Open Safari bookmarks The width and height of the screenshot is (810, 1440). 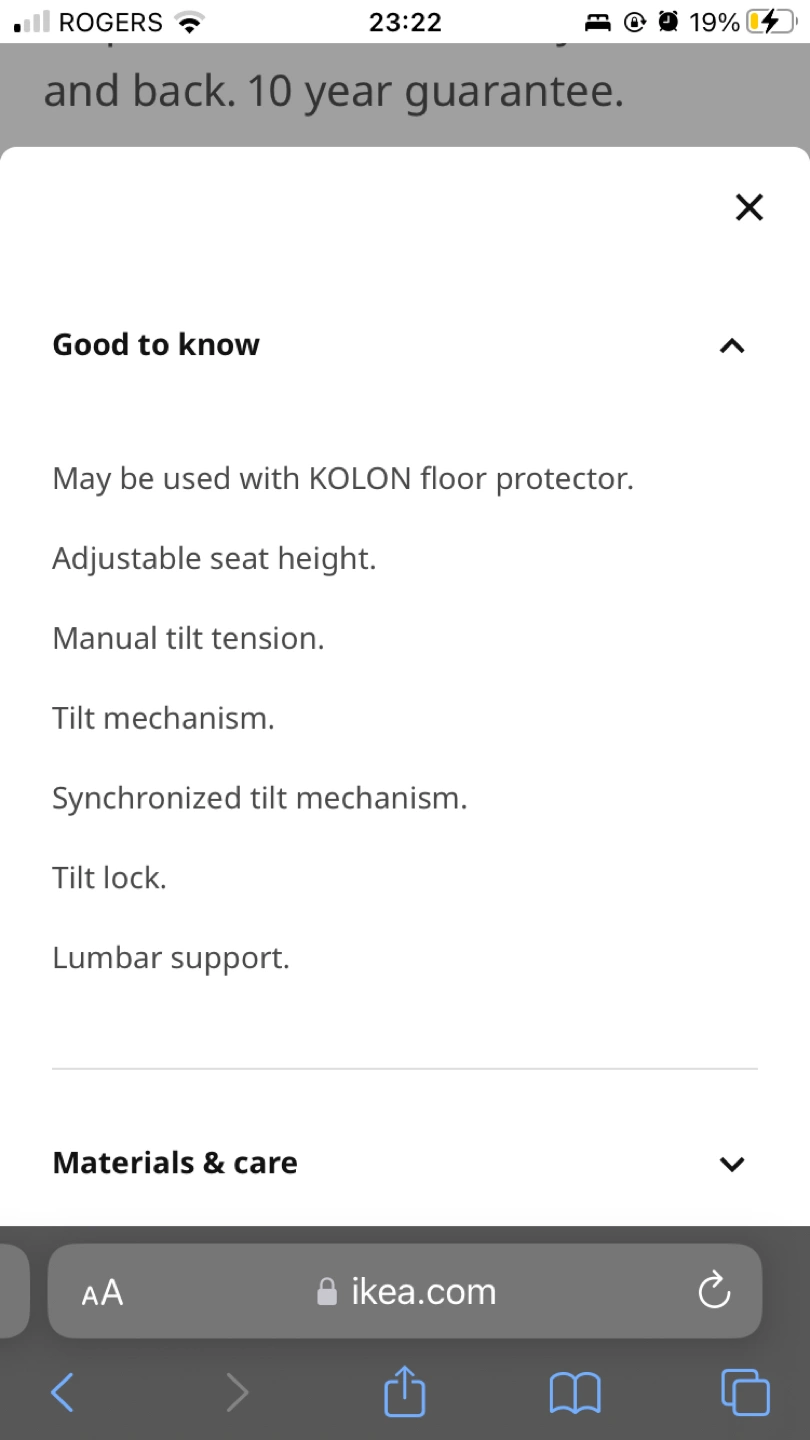[x=575, y=1391]
